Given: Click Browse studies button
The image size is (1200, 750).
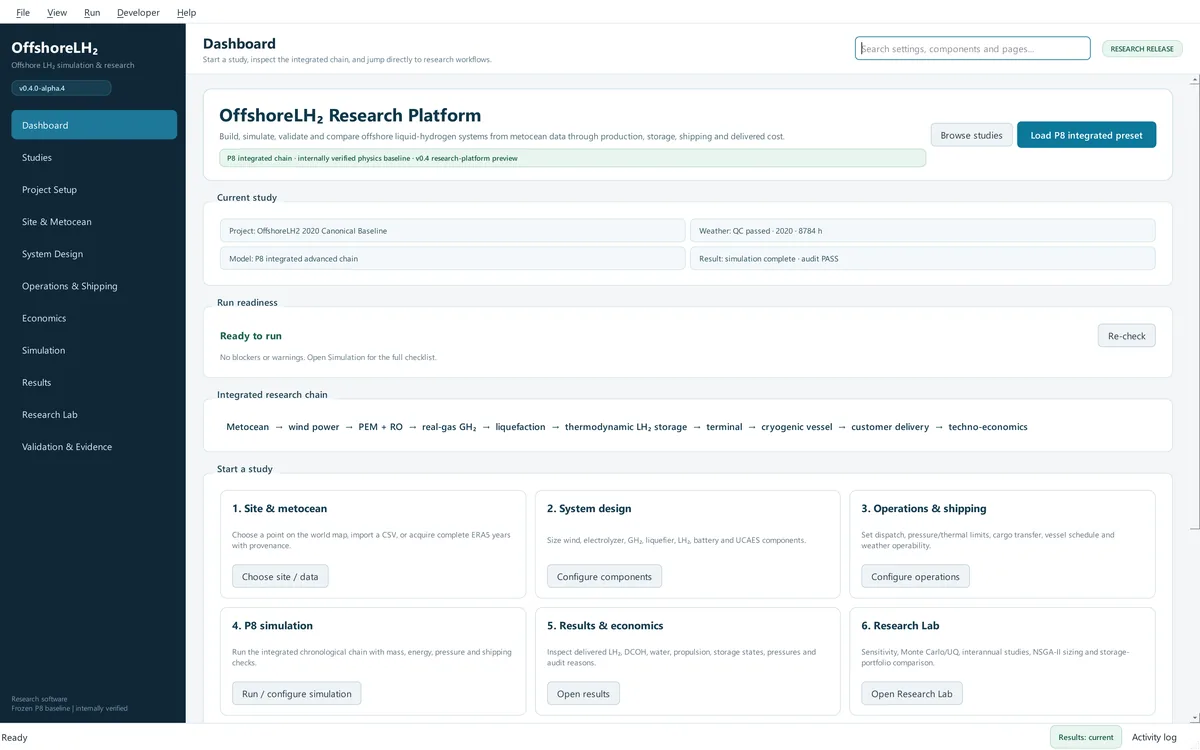Looking at the screenshot, I should pyautogui.click(x=971, y=135).
